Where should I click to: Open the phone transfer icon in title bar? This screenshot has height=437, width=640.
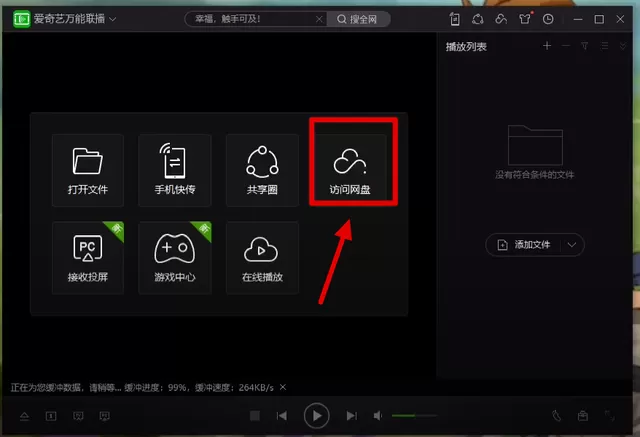(454, 19)
